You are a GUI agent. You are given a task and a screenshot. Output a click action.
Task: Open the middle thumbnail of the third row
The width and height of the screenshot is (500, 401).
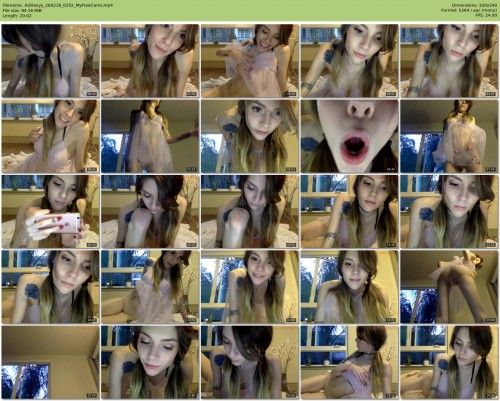pos(250,211)
